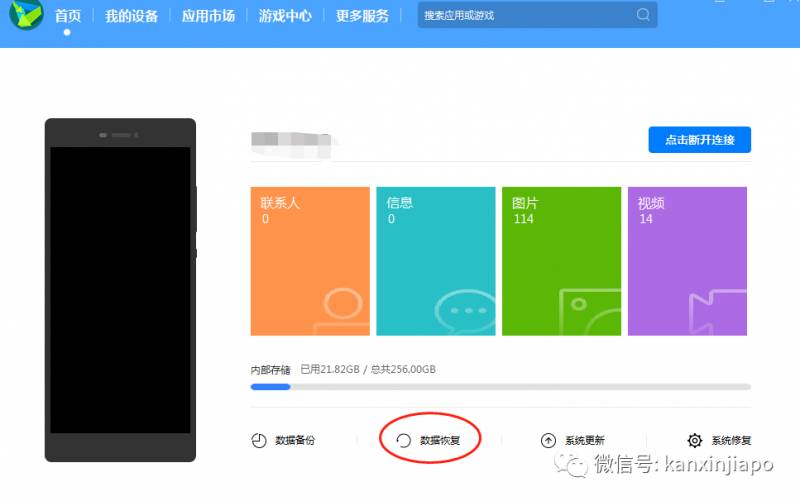Click the 系统更新 text label
The height and width of the screenshot is (501, 800).
[x=585, y=440]
